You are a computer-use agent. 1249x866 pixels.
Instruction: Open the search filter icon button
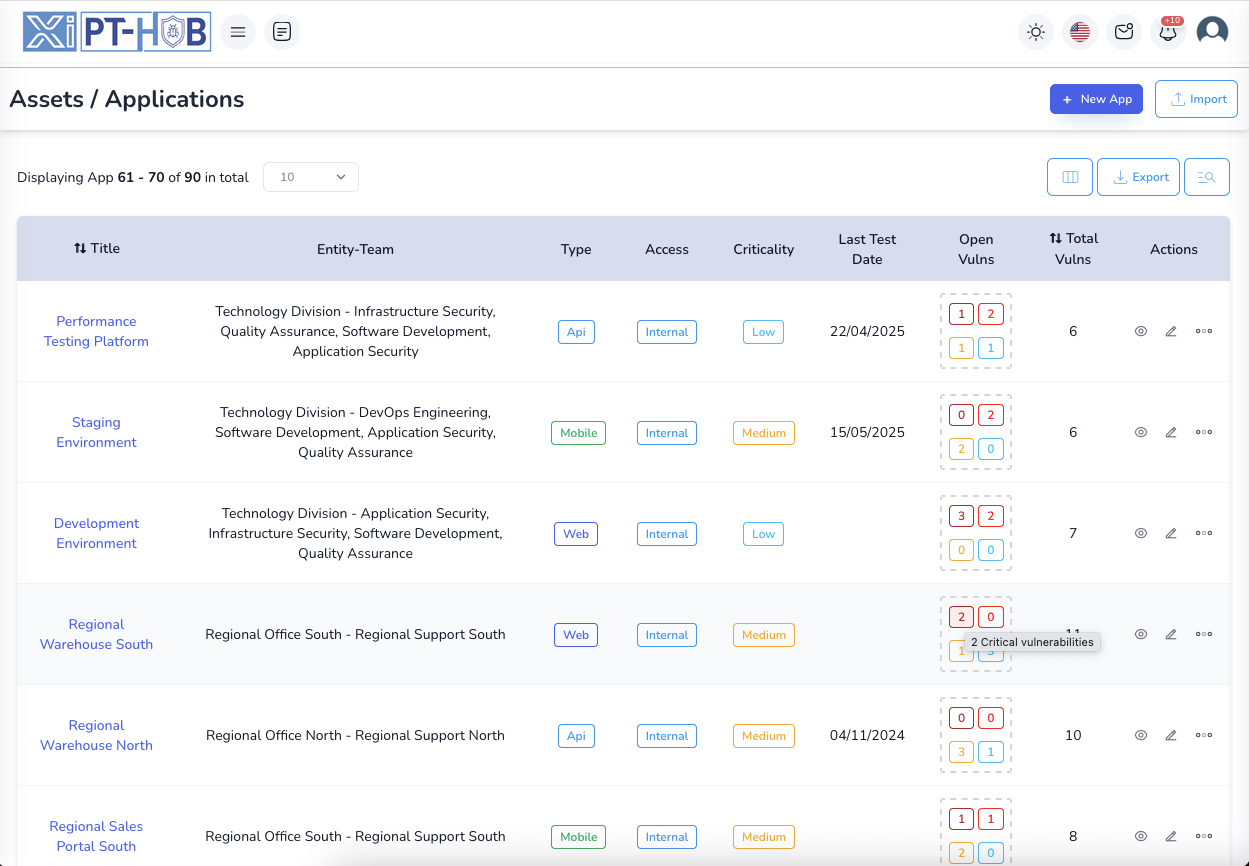pos(1206,177)
